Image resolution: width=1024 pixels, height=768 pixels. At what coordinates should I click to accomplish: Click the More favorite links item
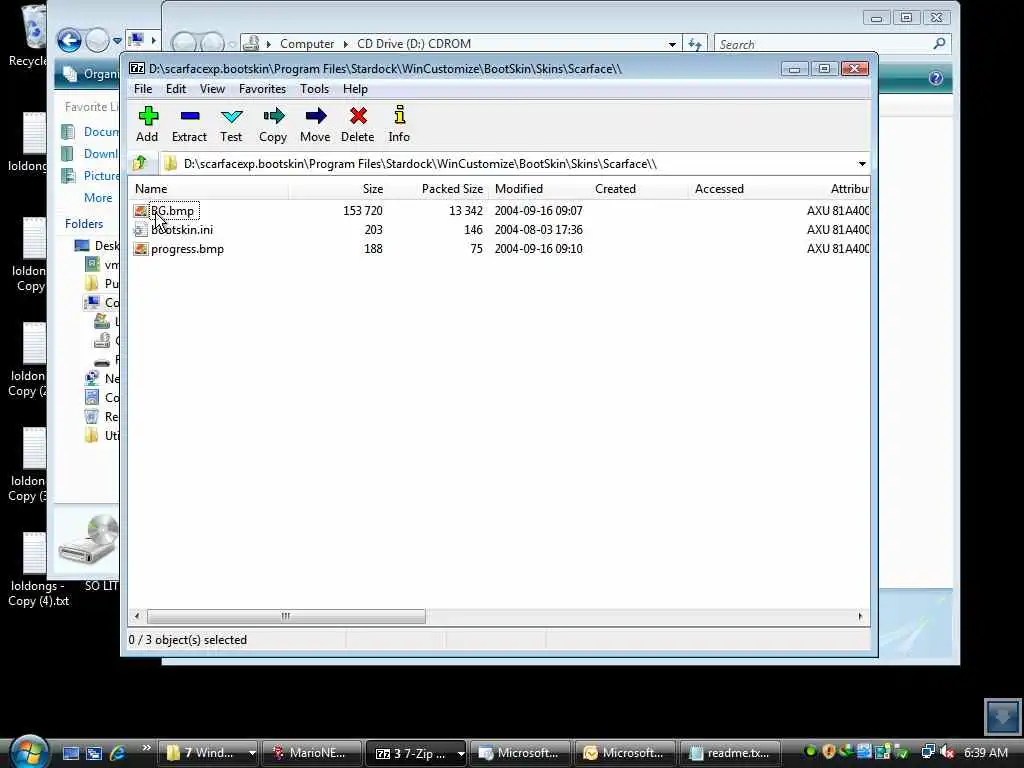click(98, 197)
